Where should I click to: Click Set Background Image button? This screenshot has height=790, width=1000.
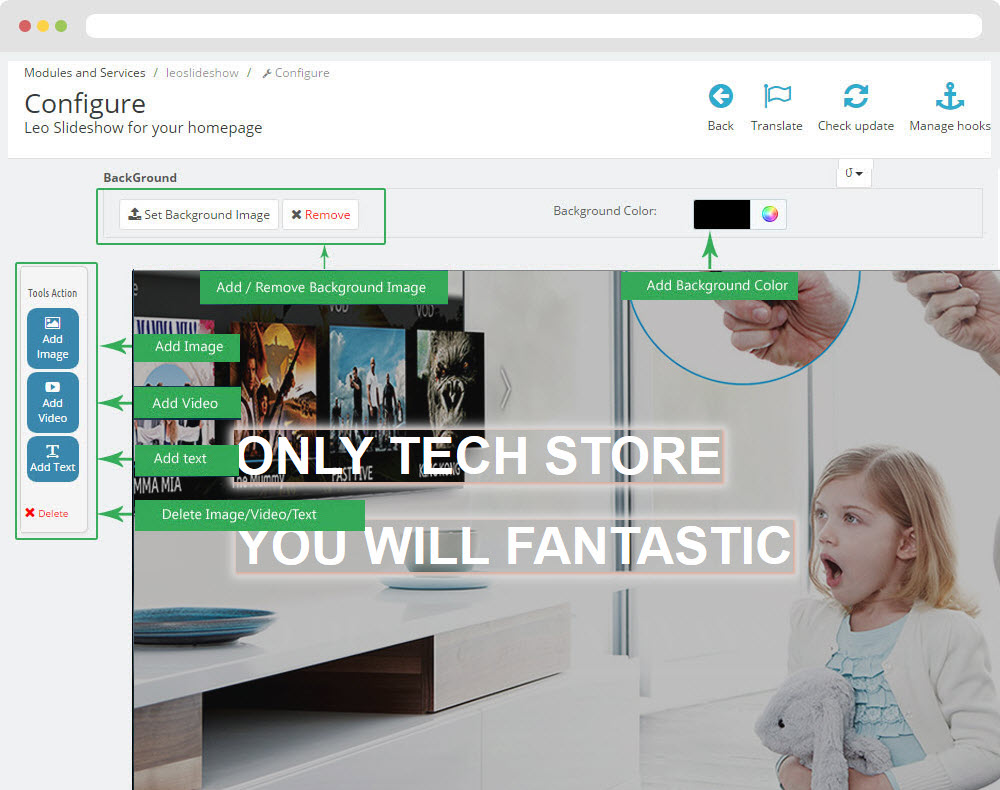(x=199, y=214)
